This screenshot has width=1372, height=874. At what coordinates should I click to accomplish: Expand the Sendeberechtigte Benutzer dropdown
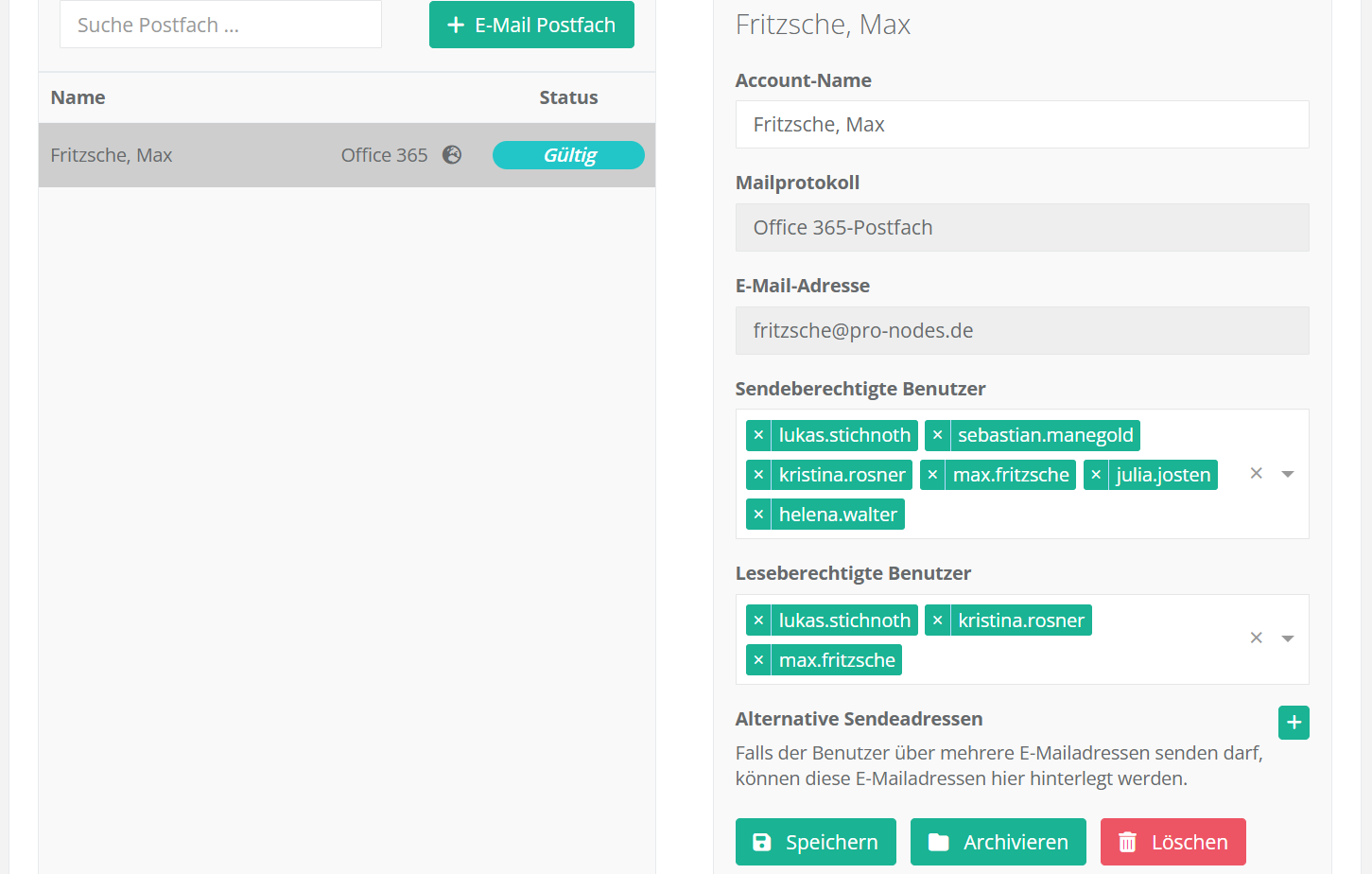coord(1287,474)
